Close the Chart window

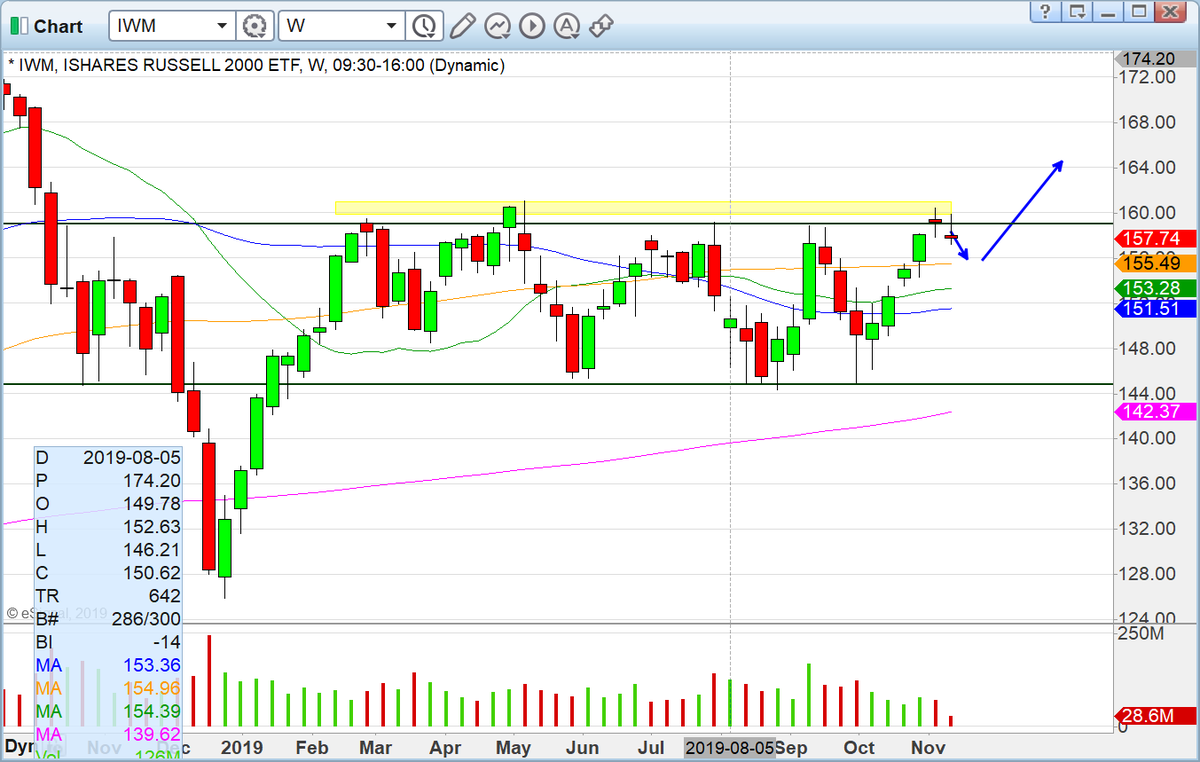point(1169,12)
